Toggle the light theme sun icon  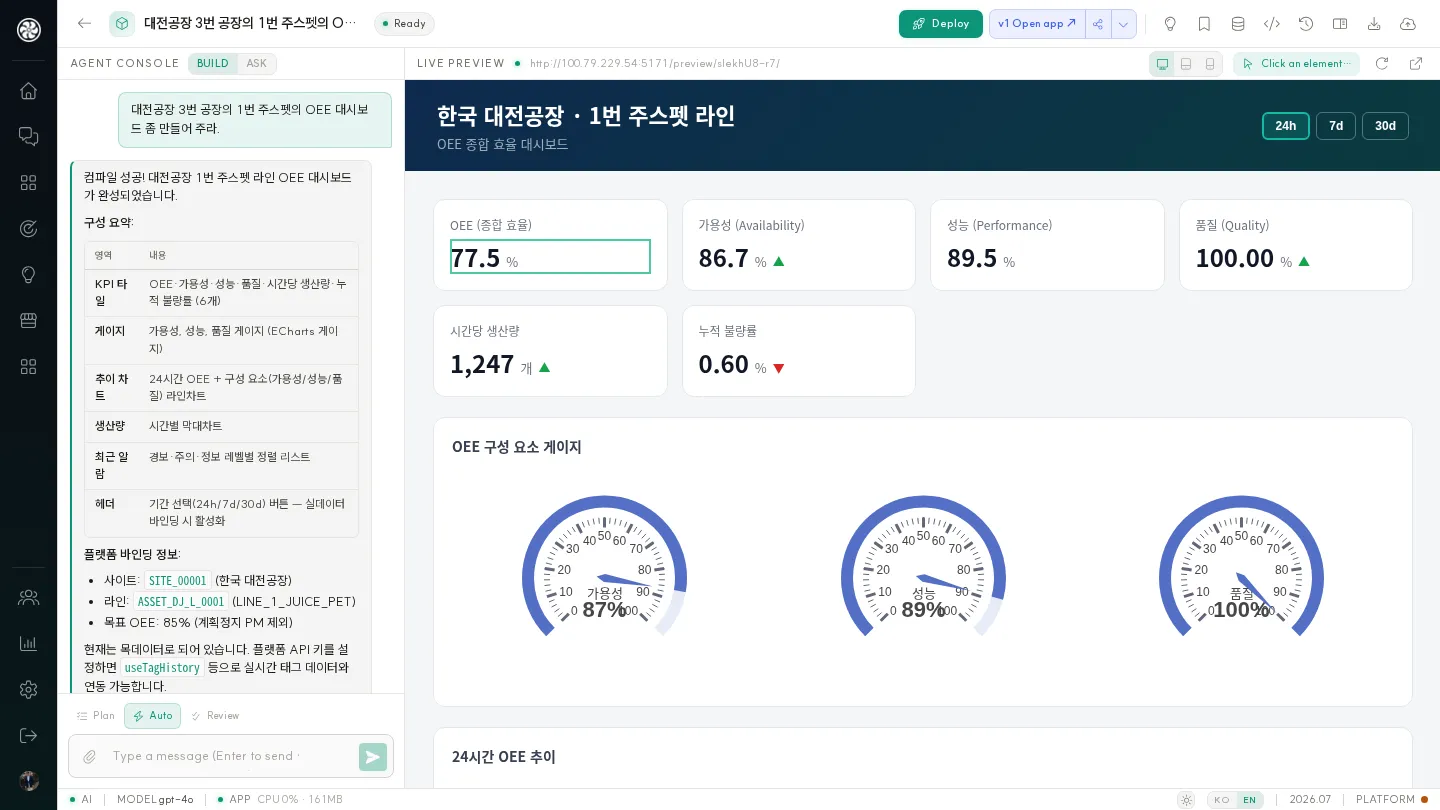[1186, 800]
